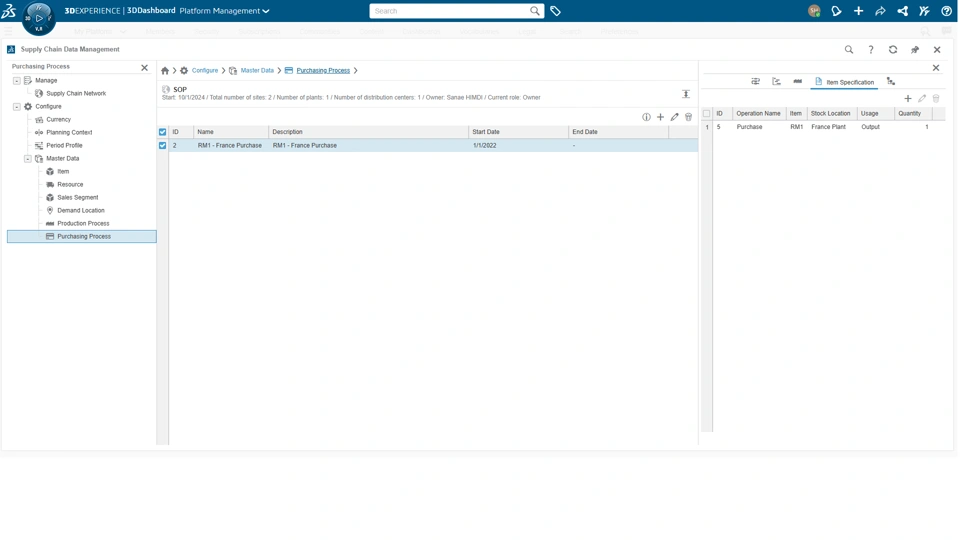Open notifications tag icon in top bar
Image resolution: width=960 pixels, height=540 pixels.
click(836, 11)
